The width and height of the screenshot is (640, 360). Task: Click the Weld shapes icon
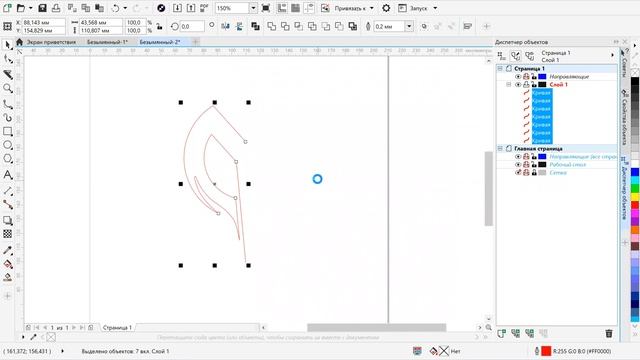click(271, 26)
